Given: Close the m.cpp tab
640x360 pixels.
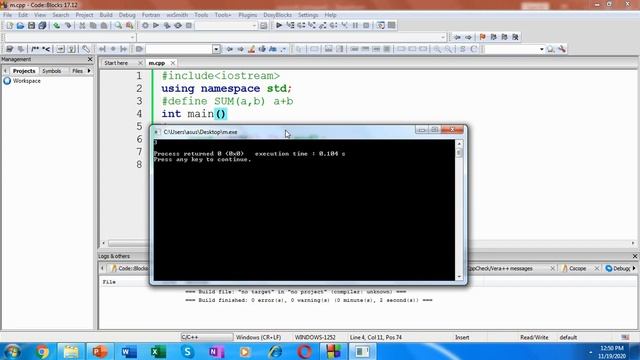Looking at the screenshot, I should 173,63.
